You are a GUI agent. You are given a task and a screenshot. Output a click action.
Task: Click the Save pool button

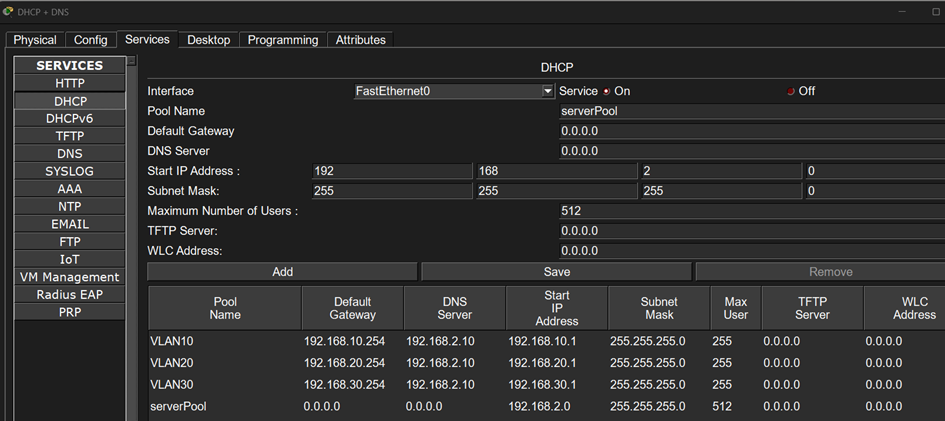(x=556, y=272)
